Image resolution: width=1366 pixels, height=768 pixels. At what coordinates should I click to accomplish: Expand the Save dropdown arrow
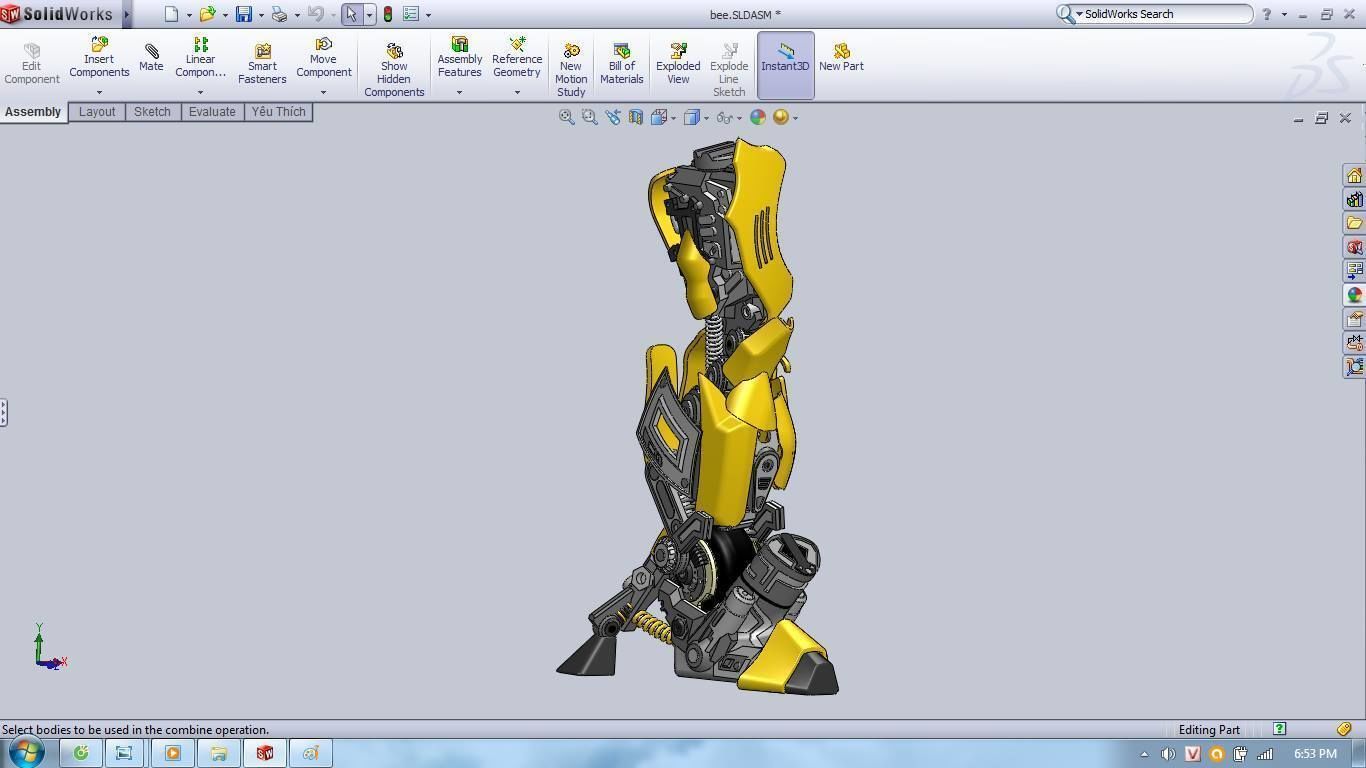(x=261, y=15)
